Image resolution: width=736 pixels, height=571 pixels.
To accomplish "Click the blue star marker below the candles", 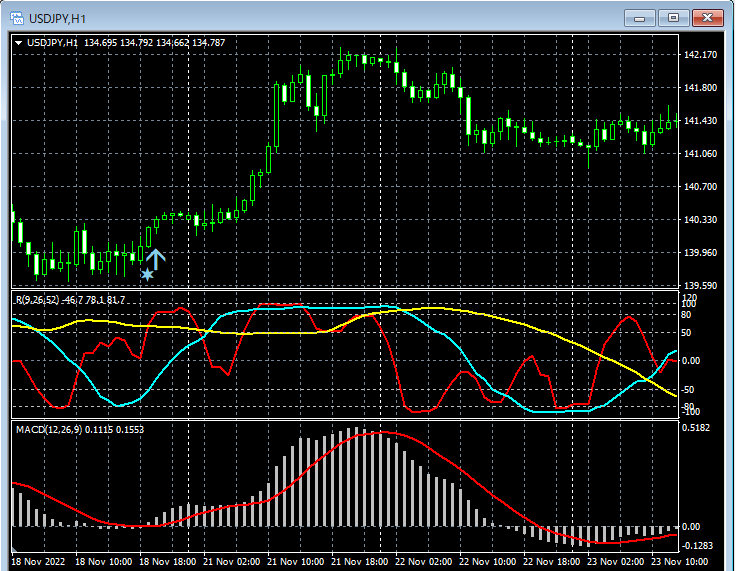I will coord(147,274).
